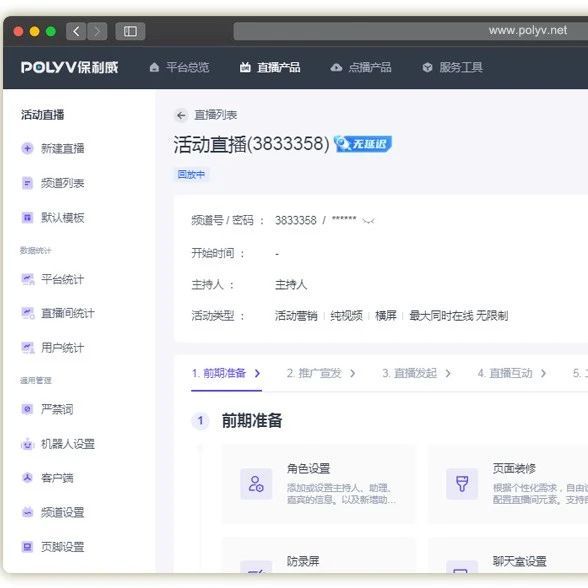588x588 pixels.
Task: Click the 用户统计 chart icon
Action: 27,348
